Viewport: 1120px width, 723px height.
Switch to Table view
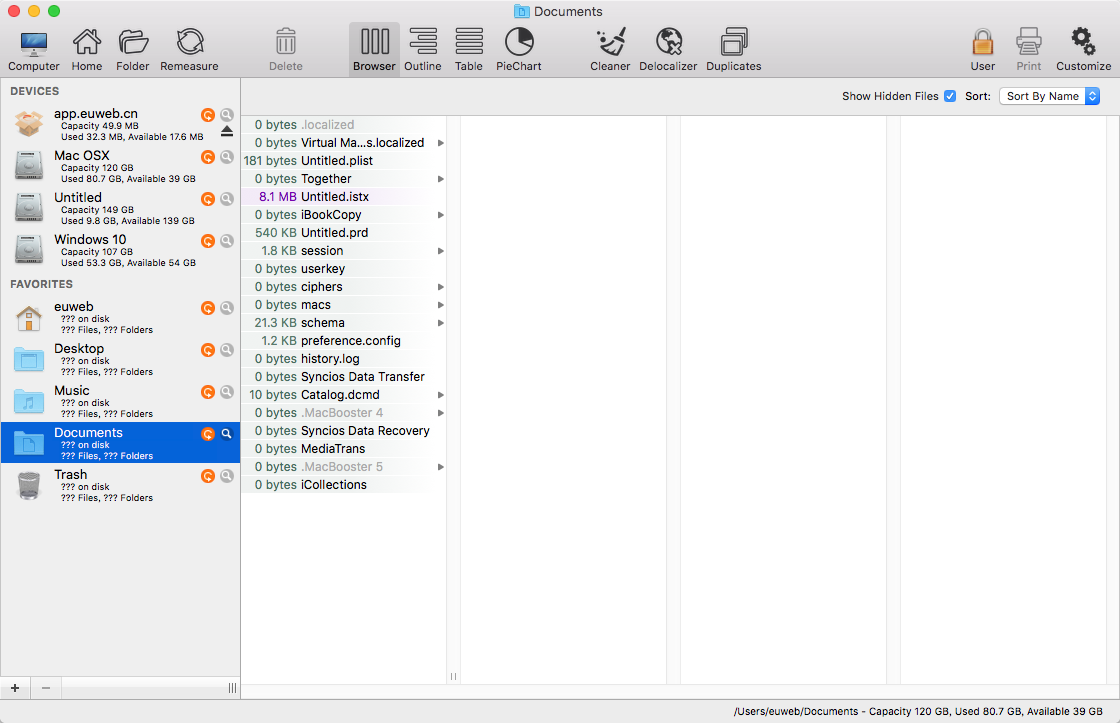pyautogui.click(x=469, y=49)
